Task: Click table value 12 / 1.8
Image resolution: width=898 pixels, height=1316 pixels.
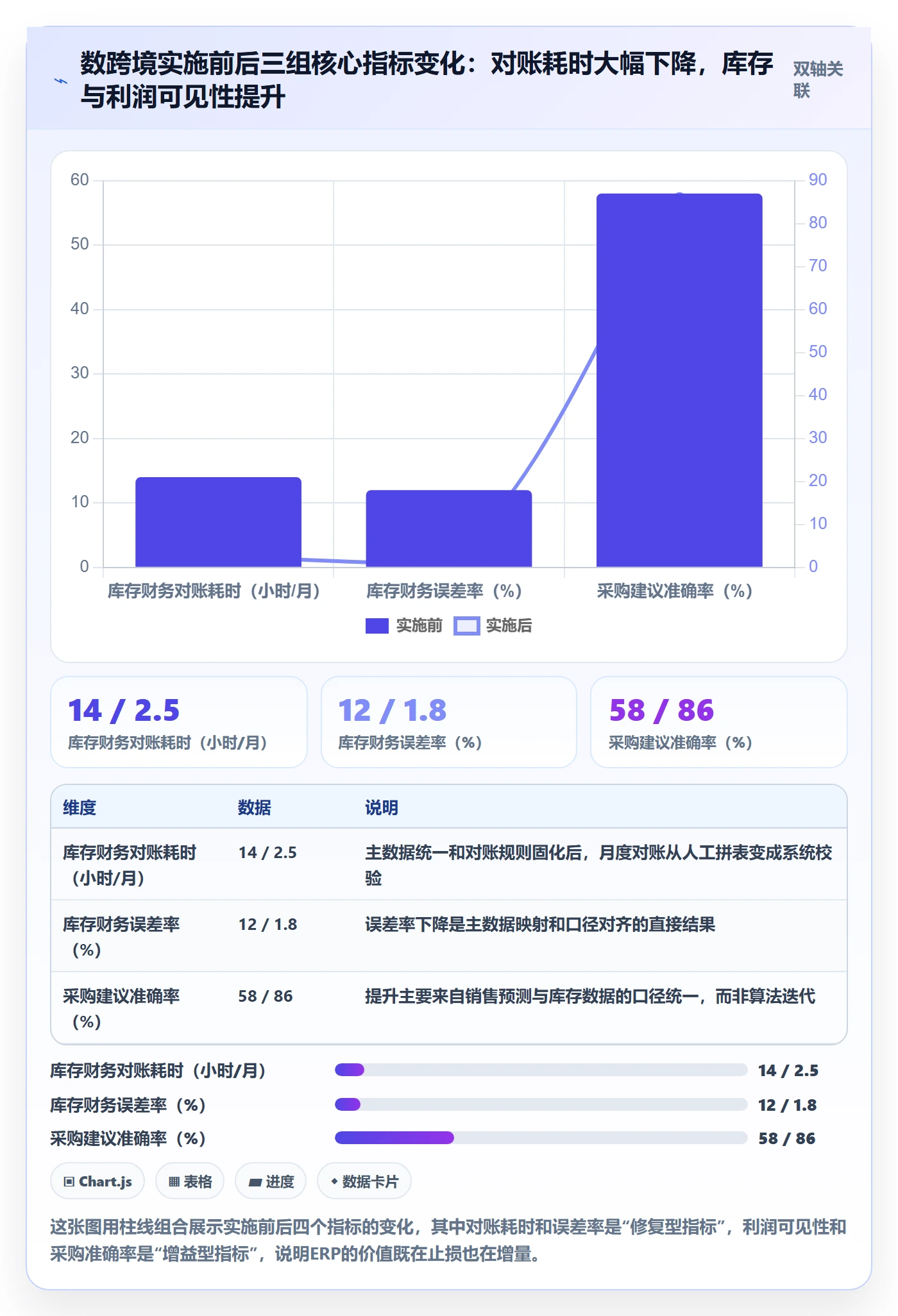Action: click(267, 924)
